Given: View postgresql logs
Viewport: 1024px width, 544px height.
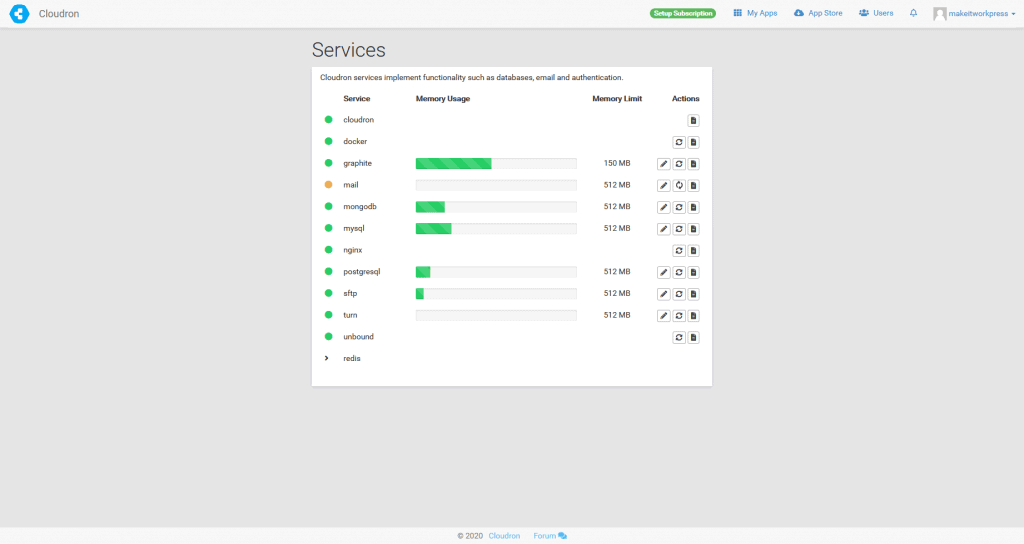Looking at the screenshot, I should coord(694,272).
